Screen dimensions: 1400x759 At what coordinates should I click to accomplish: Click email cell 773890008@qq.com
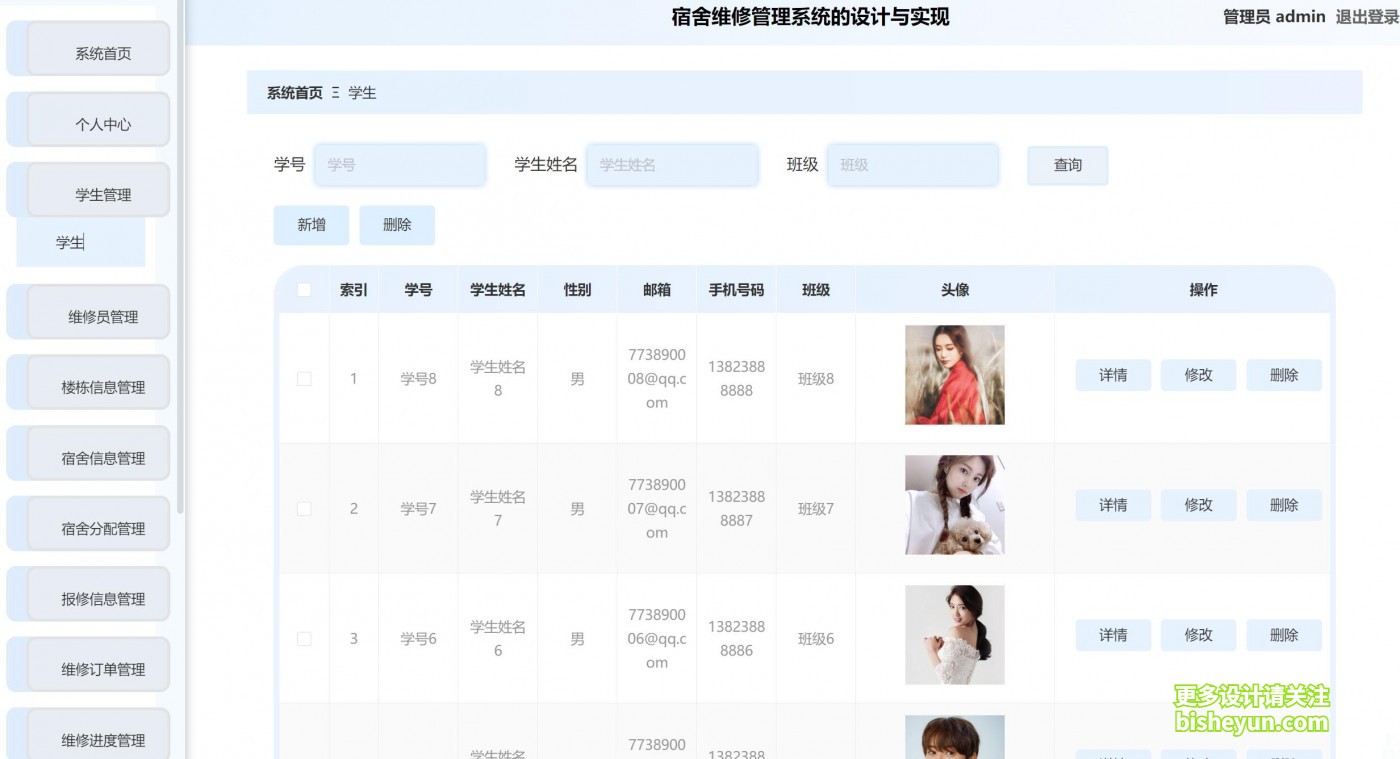[657, 379]
